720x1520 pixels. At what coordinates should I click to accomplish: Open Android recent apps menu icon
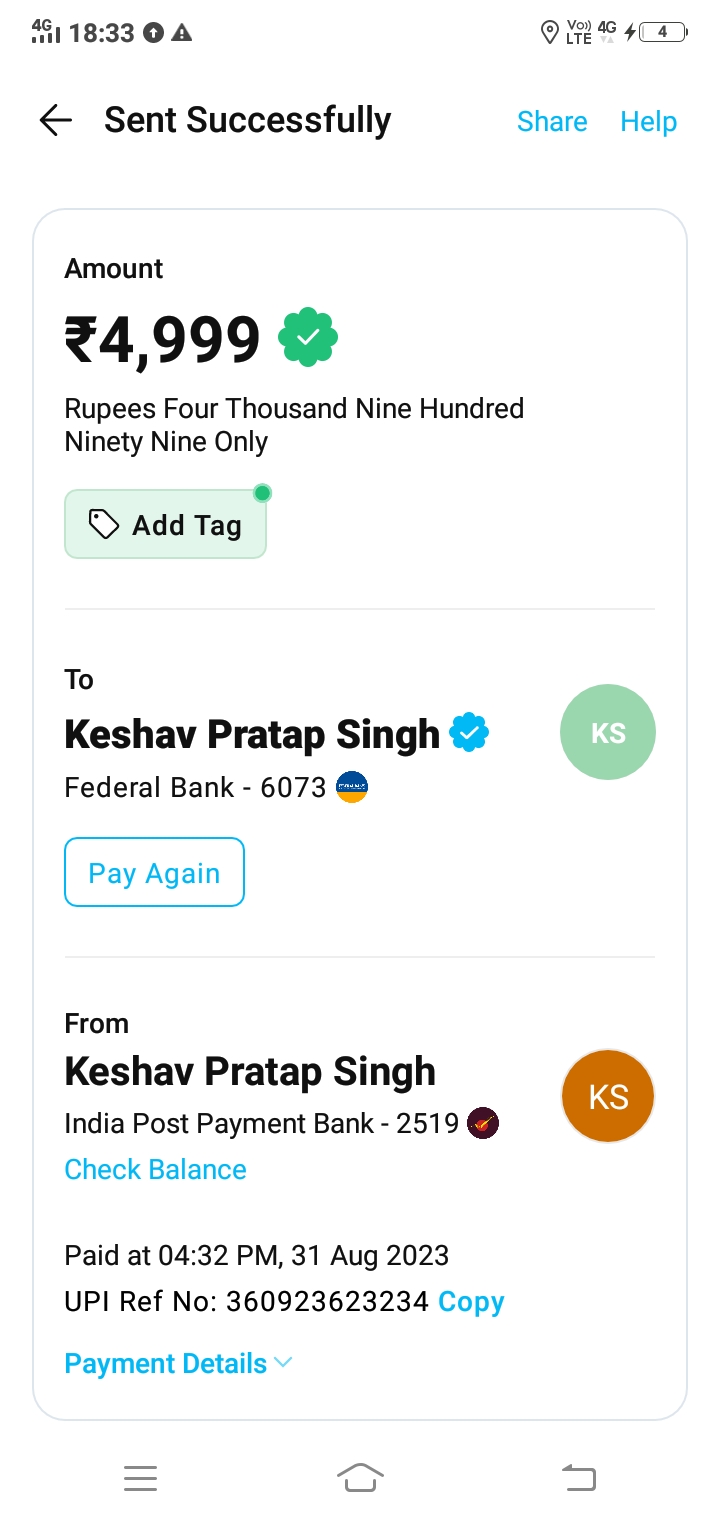pyautogui.click(x=140, y=1477)
